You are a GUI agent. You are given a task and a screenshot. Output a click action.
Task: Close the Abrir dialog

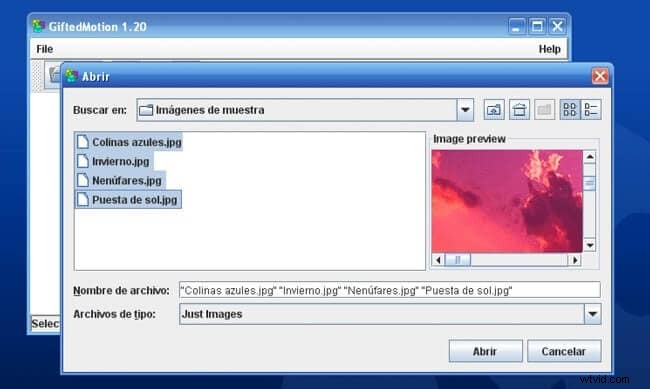(600, 76)
